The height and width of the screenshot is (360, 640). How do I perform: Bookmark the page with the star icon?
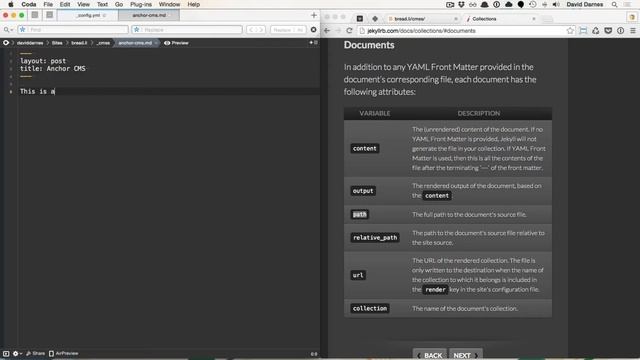[570, 31]
